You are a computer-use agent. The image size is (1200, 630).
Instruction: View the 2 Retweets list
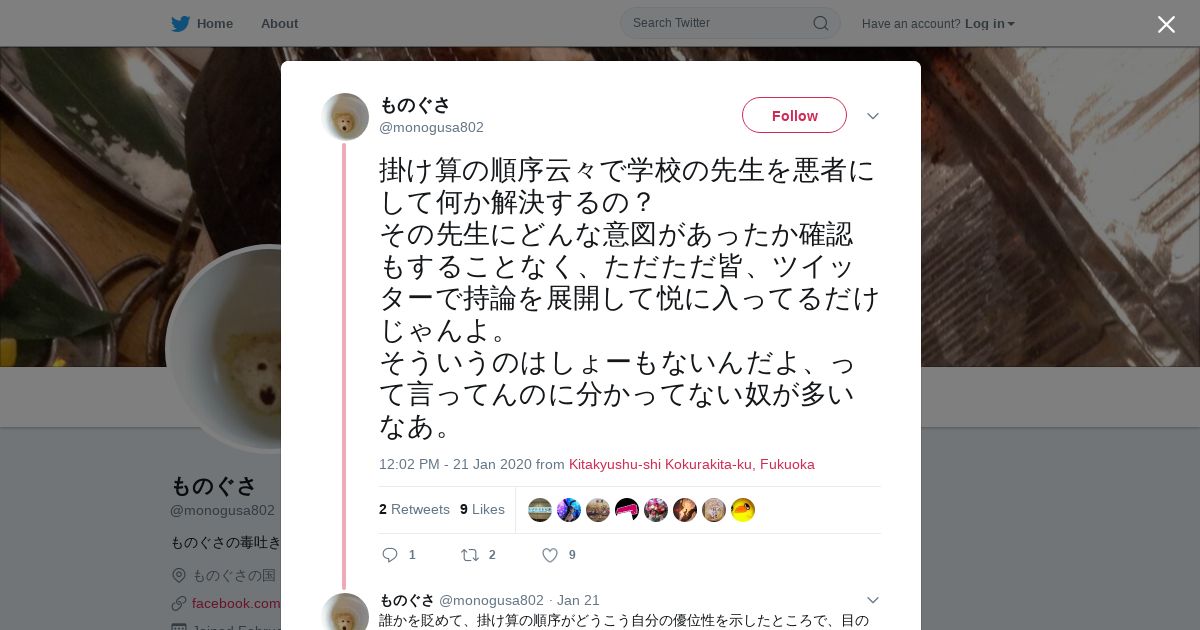[x=414, y=510]
